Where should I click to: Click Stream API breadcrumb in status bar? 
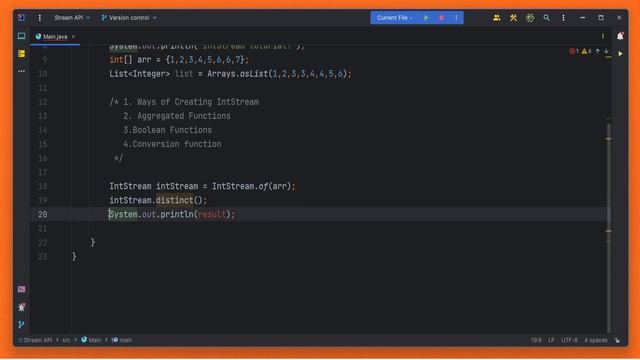pyautogui.click(x=36, y=340)
